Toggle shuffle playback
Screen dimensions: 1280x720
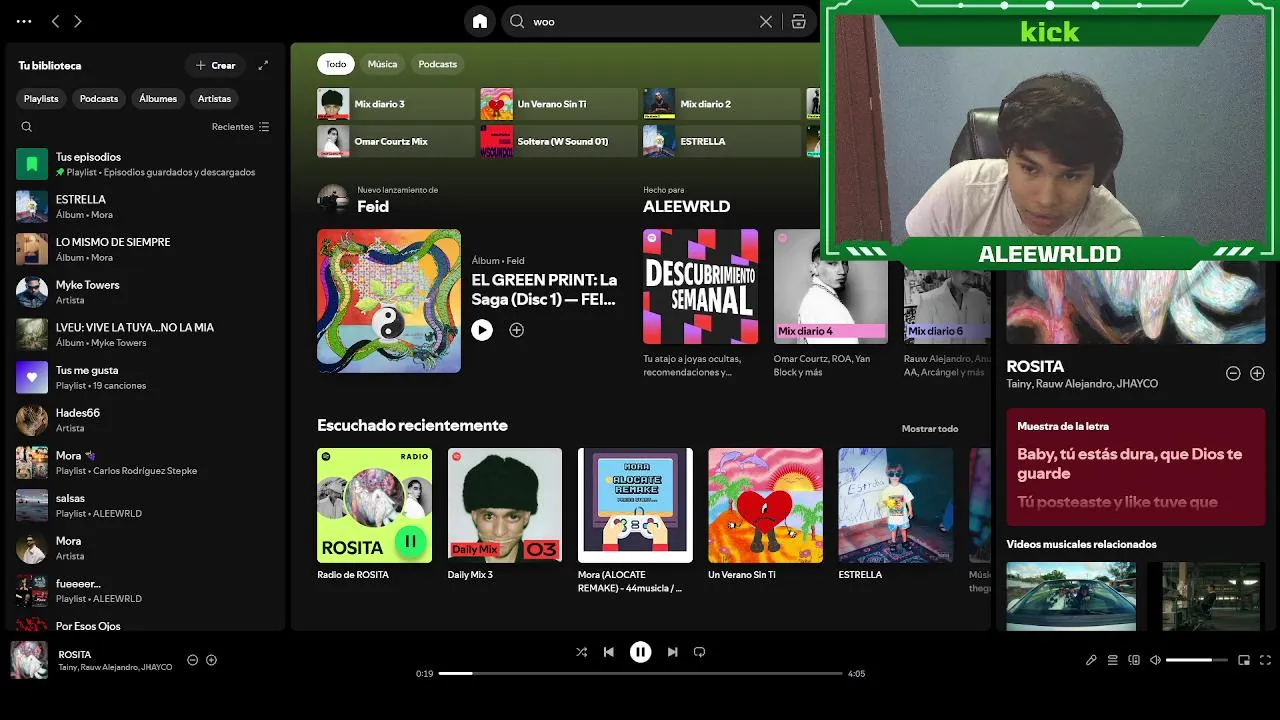tap(582, 652)
